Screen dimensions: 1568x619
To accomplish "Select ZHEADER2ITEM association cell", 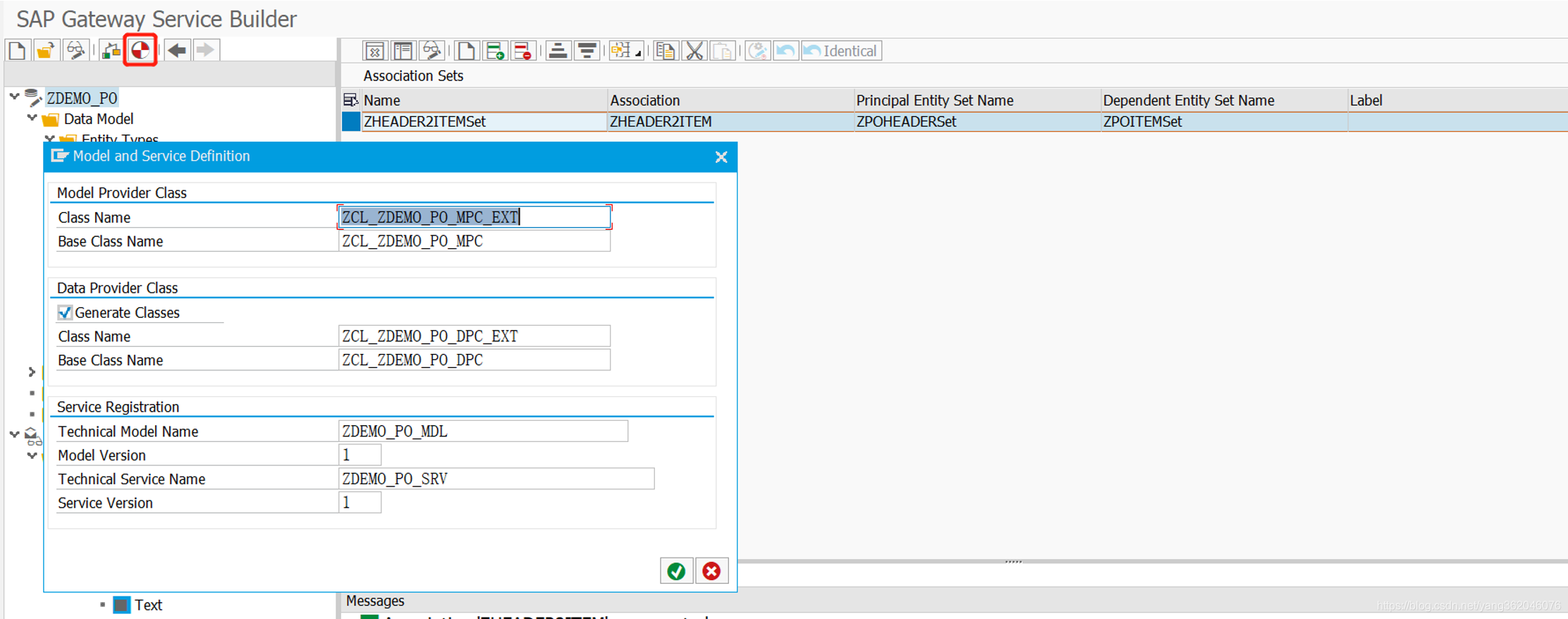I will point(730,122).
